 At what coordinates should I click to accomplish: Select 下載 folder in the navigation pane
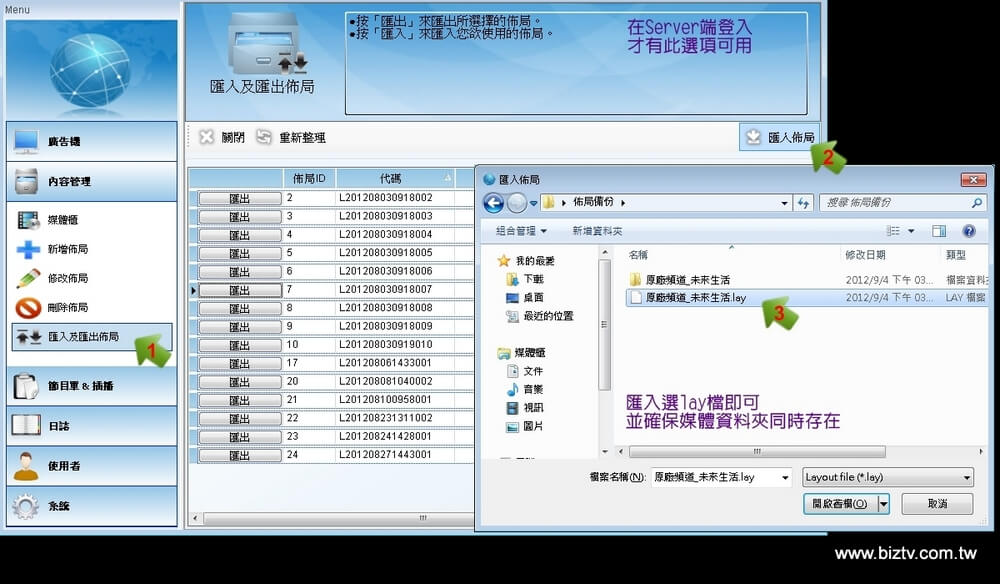click(x=533, y=279)
